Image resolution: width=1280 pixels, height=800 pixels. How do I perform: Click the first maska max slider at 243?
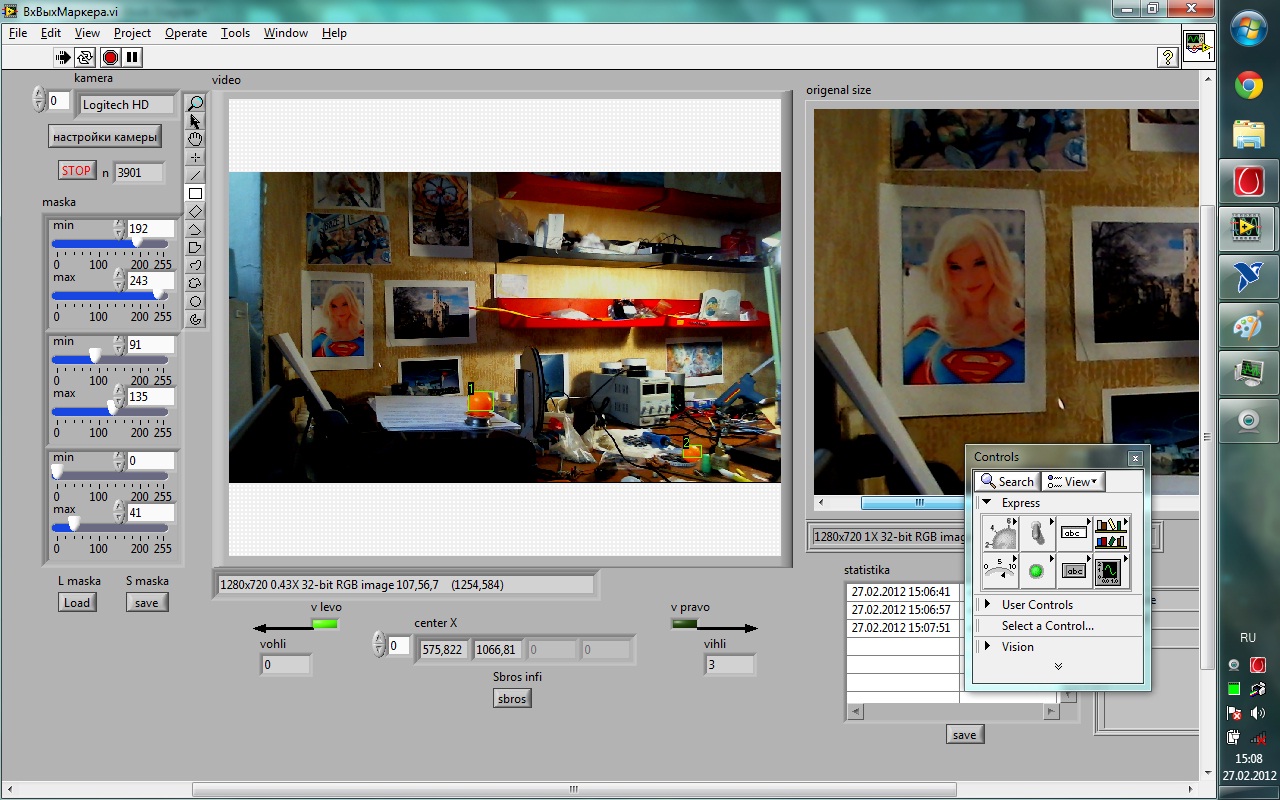click(109, 294)
